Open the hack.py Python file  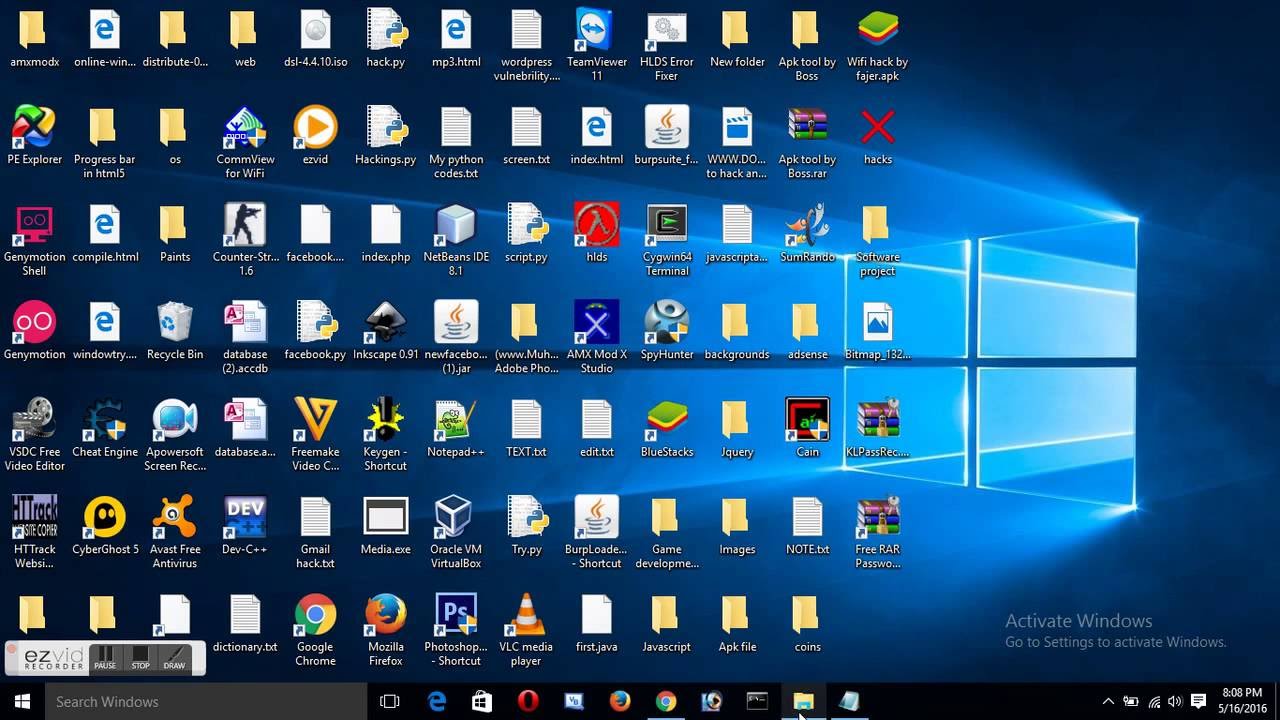point(386,38)
